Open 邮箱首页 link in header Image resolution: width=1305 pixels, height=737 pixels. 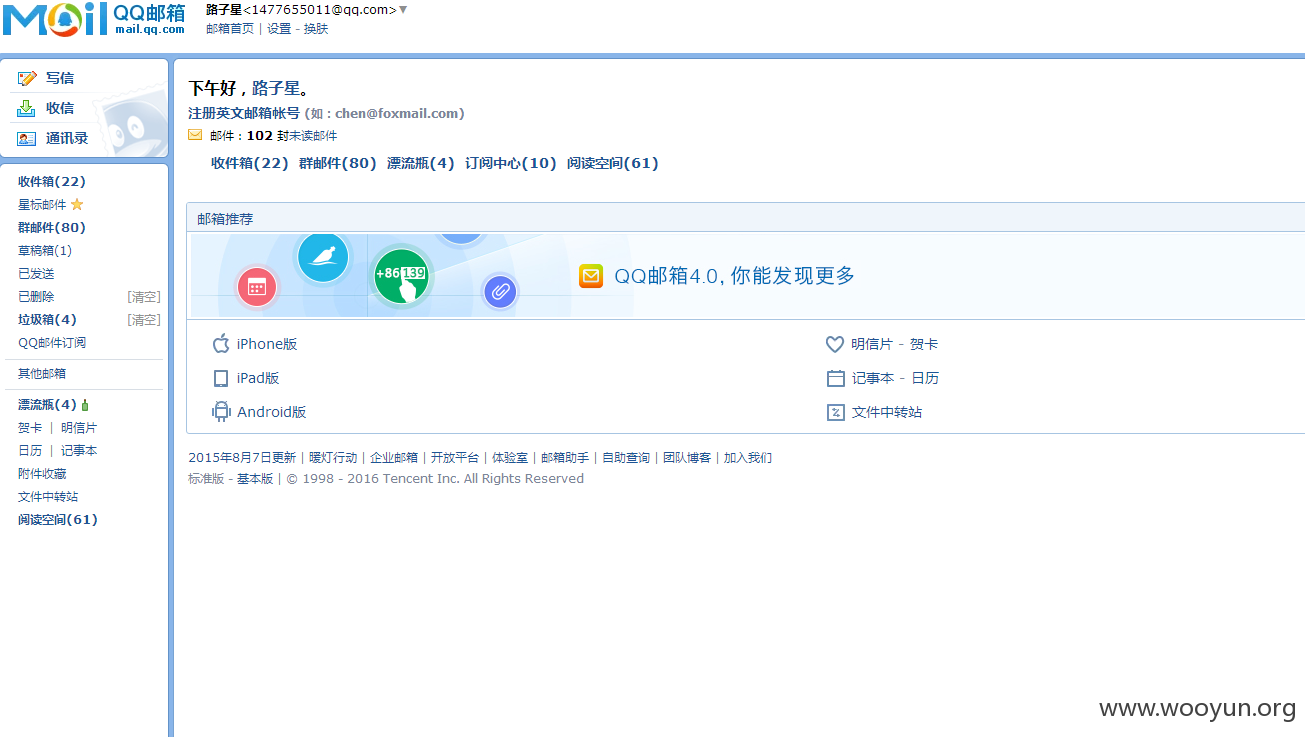[230, 29]
